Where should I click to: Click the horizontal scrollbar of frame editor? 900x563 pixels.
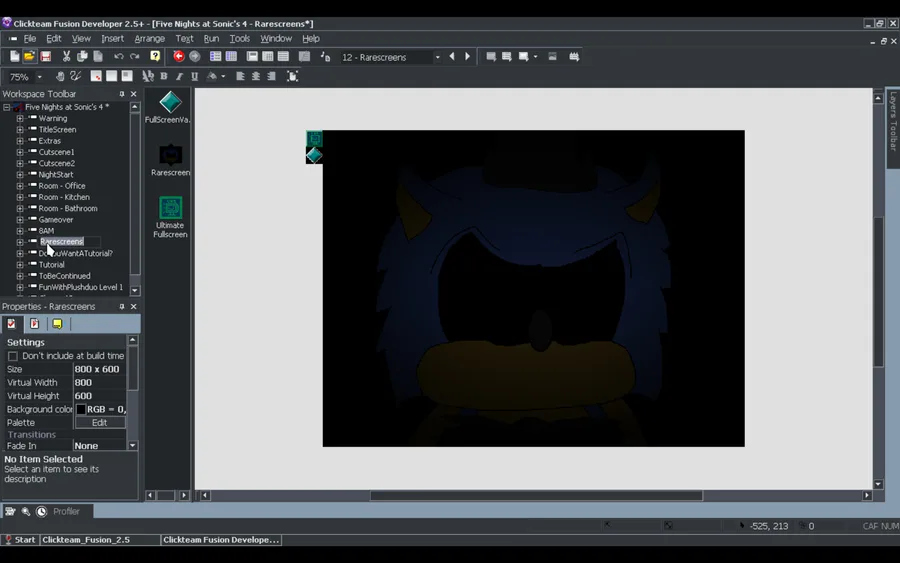(x=536, y=495)
